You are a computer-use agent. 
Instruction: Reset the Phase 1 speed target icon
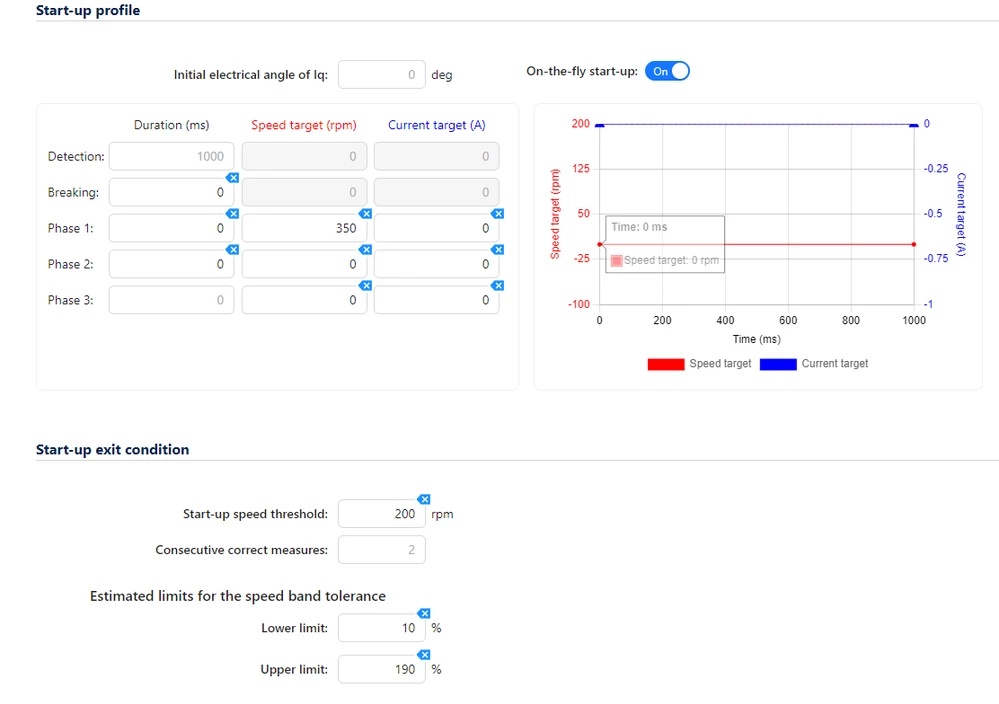point(365,213)
